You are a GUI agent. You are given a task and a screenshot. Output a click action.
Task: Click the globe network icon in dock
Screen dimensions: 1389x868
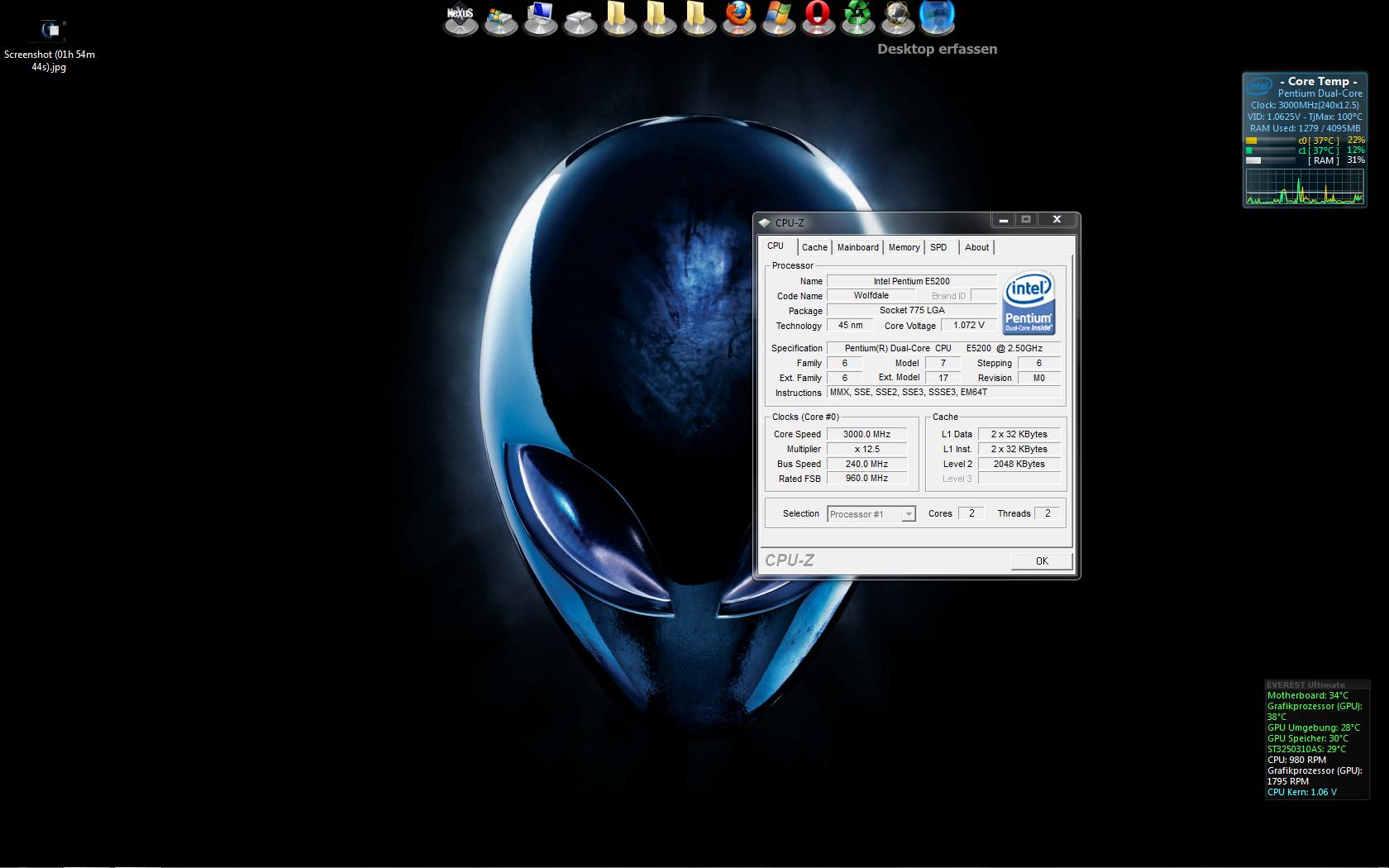897,17
